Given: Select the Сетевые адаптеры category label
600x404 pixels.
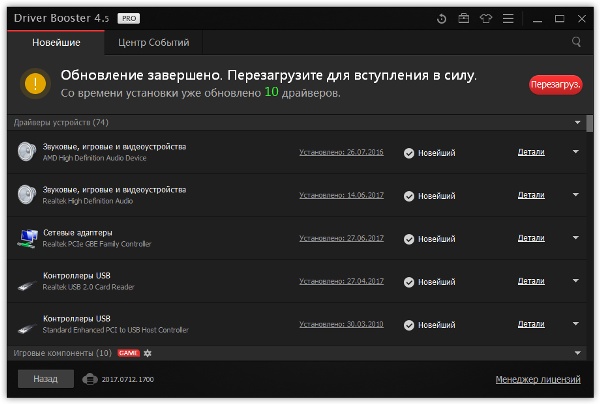Looking at the screenshot, I should click(x=78, y=233).
